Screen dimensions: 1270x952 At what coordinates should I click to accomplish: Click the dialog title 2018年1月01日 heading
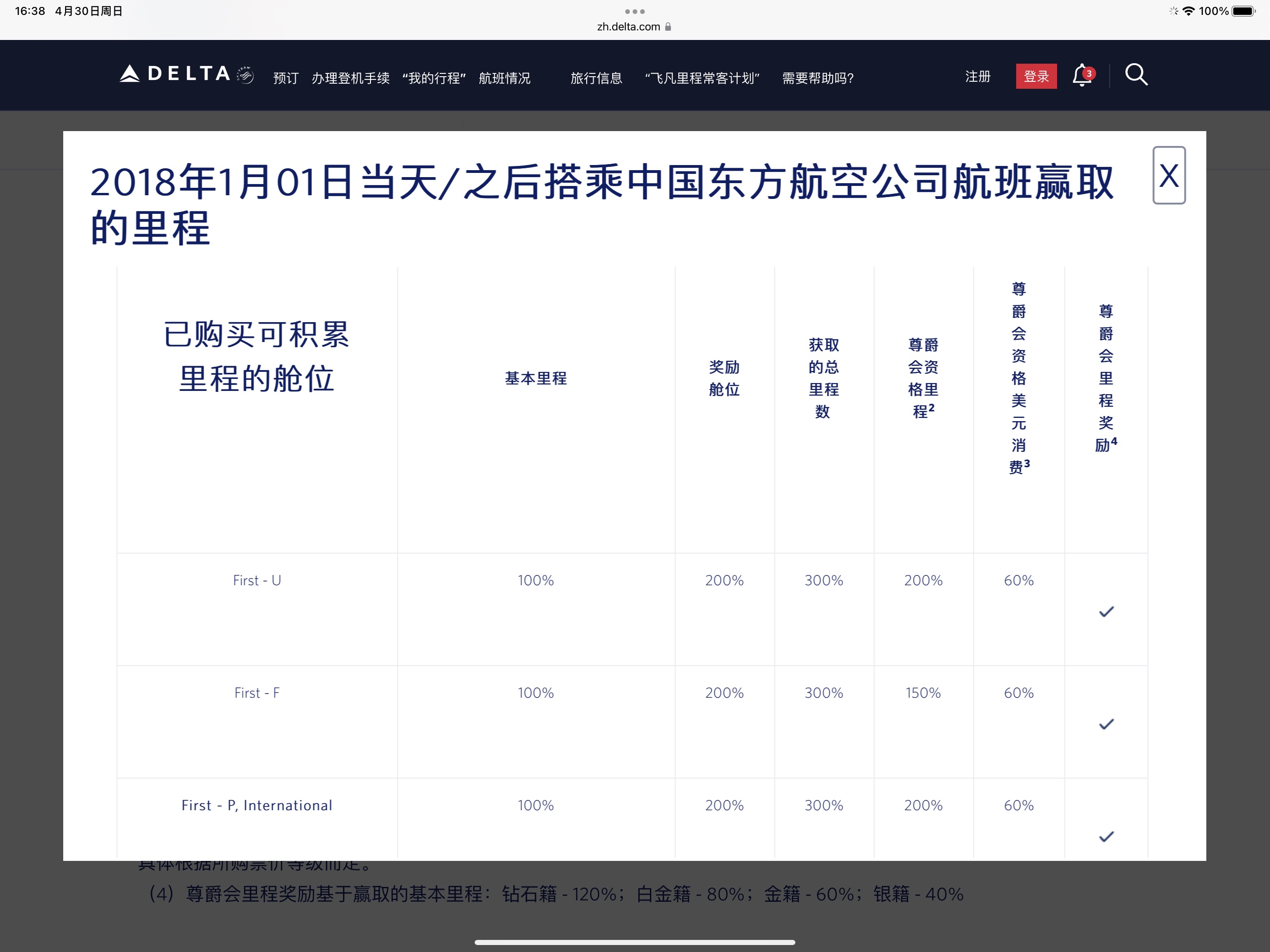tap(602, 205)
